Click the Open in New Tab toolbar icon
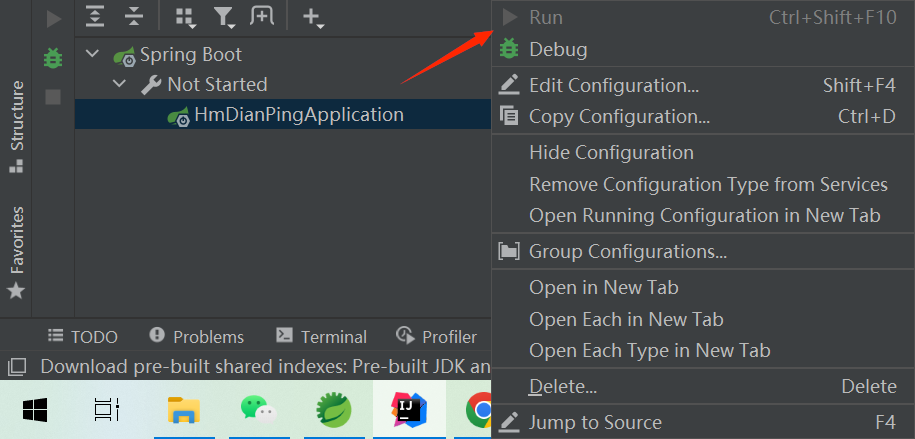This screenshot has width=915, height=439. point(262,16)
